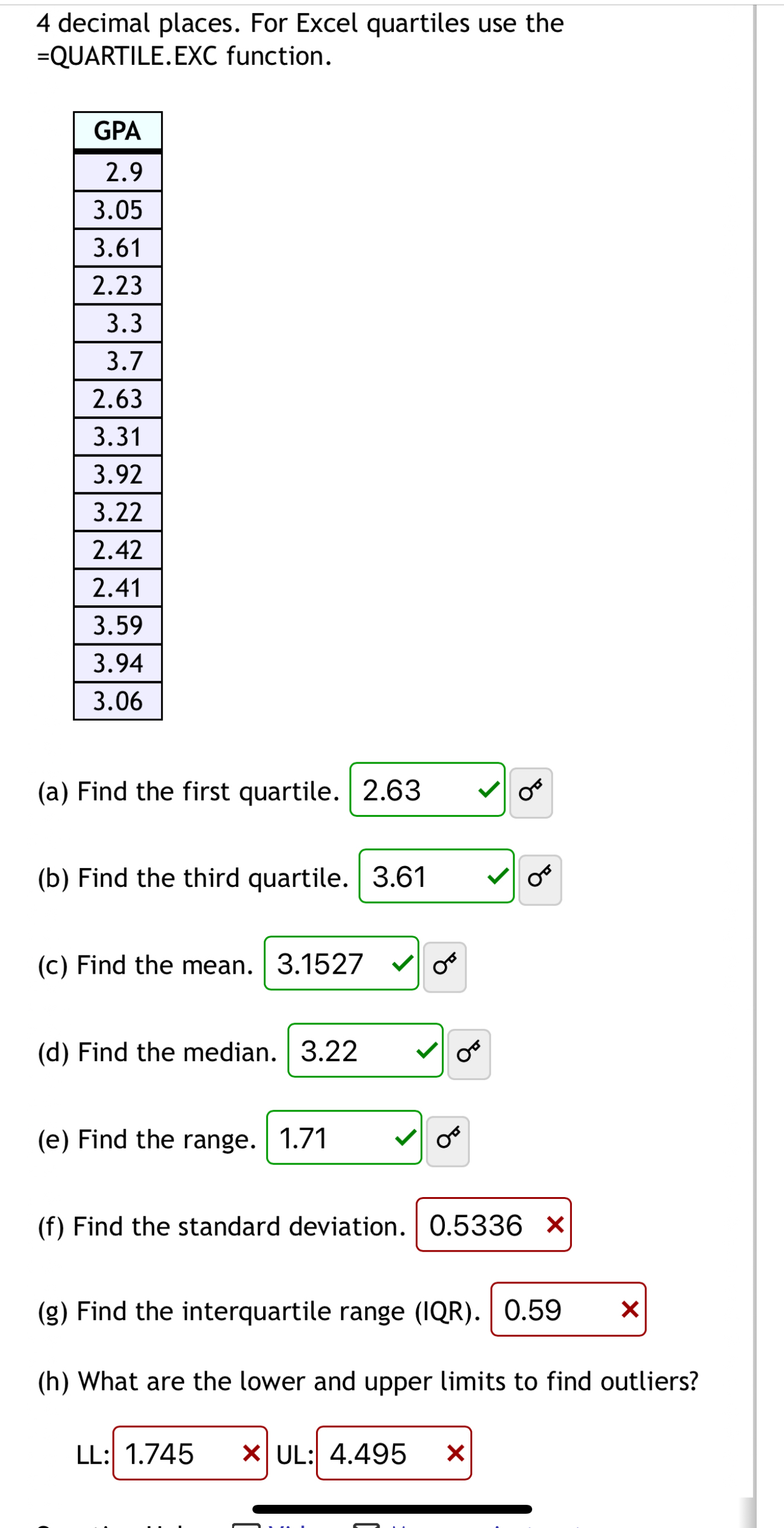Screen dimensions: 784x1528
Task: Select the median answer field showing 3.22
Action: (365, 1052)
